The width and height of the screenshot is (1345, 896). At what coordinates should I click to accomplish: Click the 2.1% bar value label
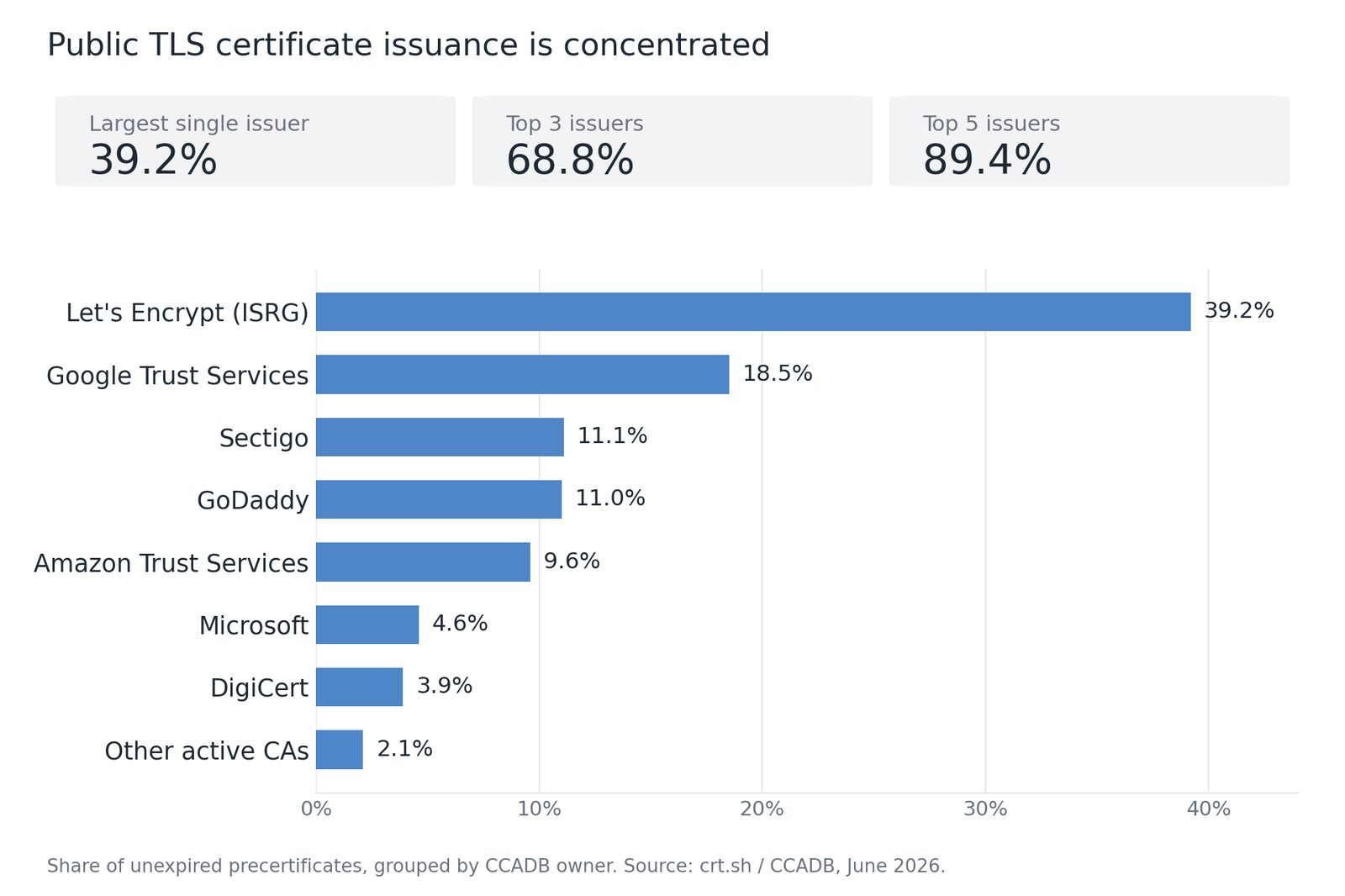tap(405, 748)
